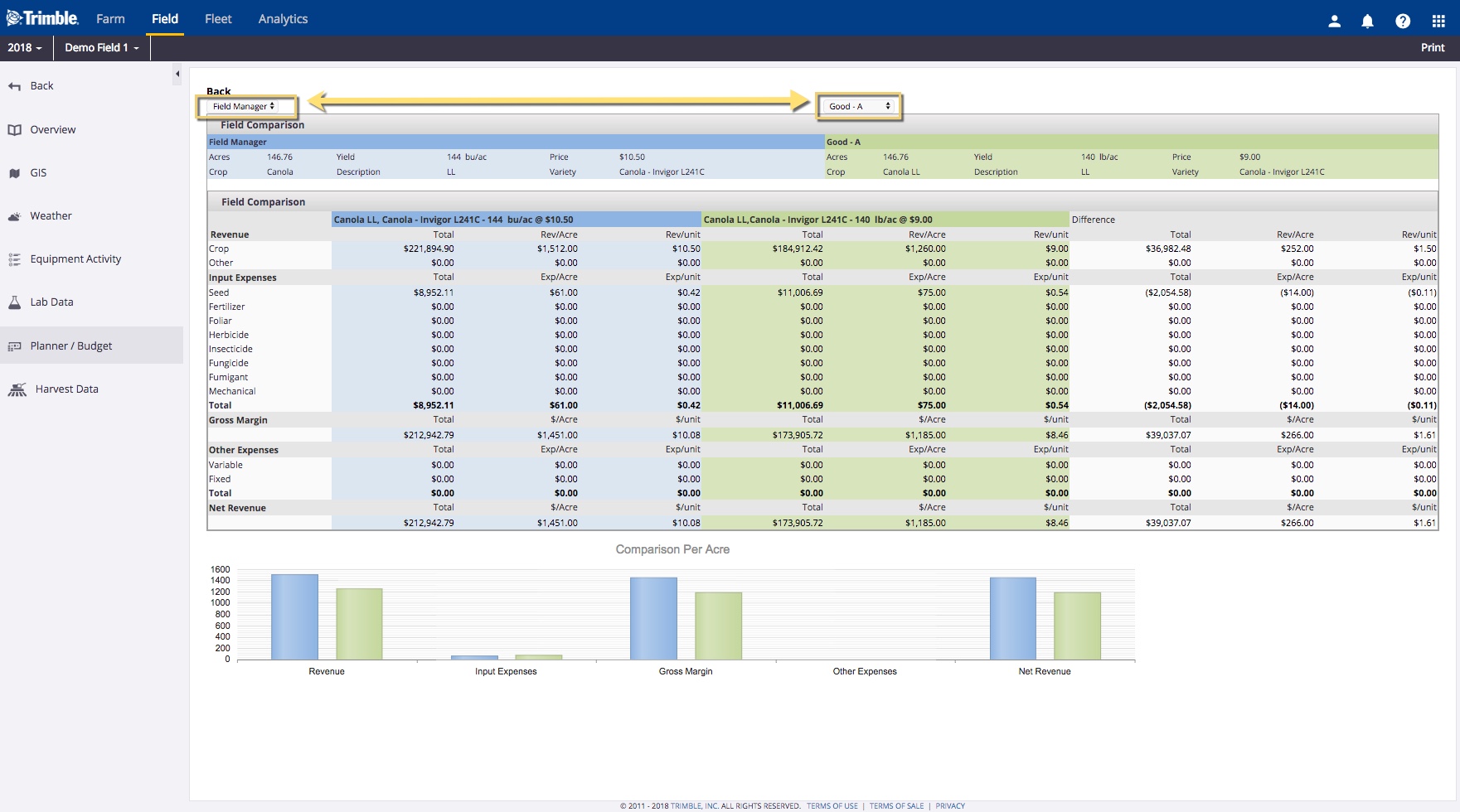Click the Equipment Activity list icon
1460x812 pixels.
(14, 259)
